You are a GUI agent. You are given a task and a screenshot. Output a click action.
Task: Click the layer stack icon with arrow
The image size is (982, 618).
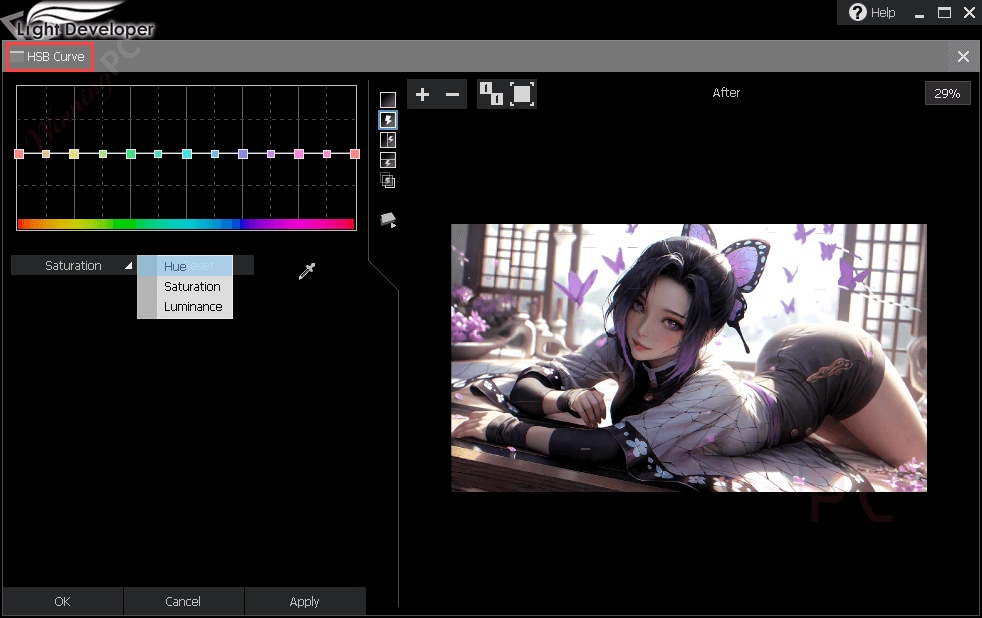388,220
